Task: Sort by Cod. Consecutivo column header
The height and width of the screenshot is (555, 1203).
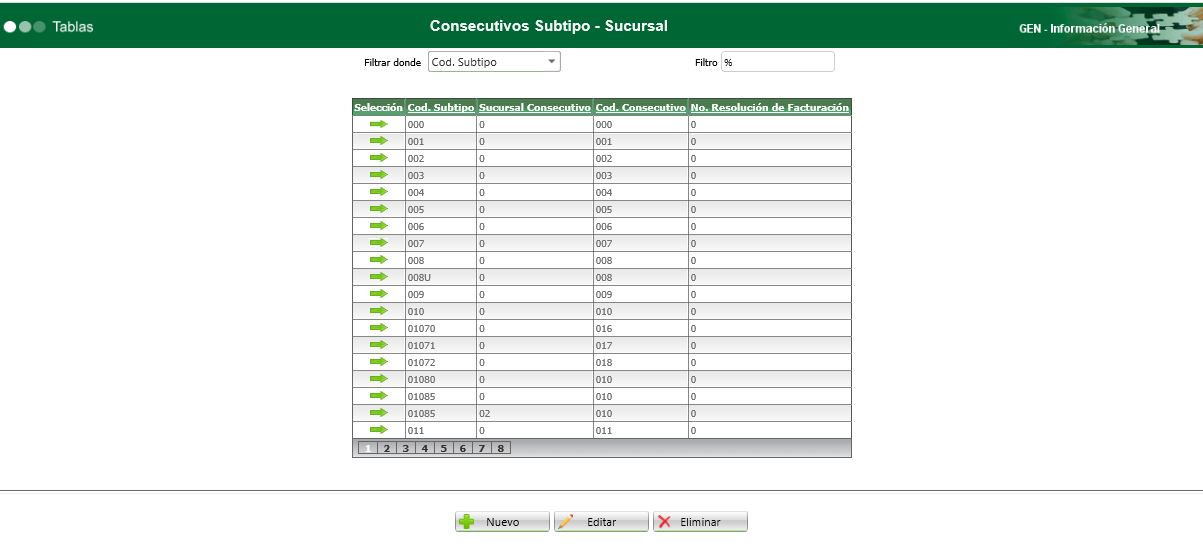Action: pyautogui.click(x=641, y=107)
